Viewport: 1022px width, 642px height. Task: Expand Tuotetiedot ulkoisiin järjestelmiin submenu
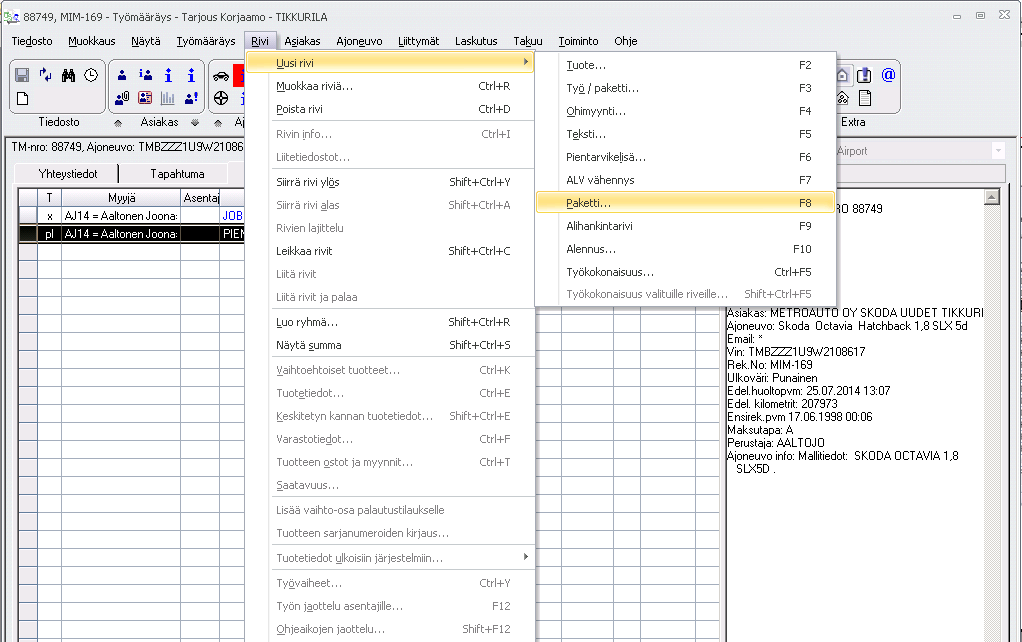[x=402, y=558]
